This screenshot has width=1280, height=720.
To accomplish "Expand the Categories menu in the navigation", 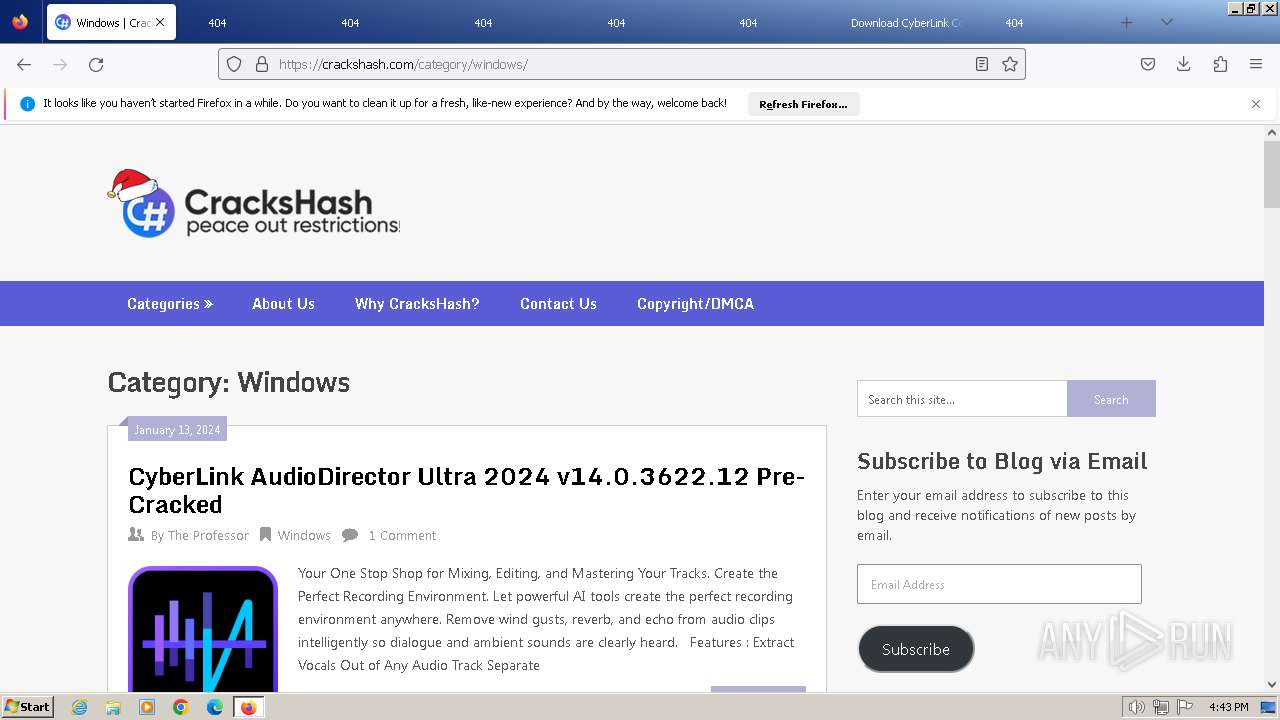I will point(170,304).
